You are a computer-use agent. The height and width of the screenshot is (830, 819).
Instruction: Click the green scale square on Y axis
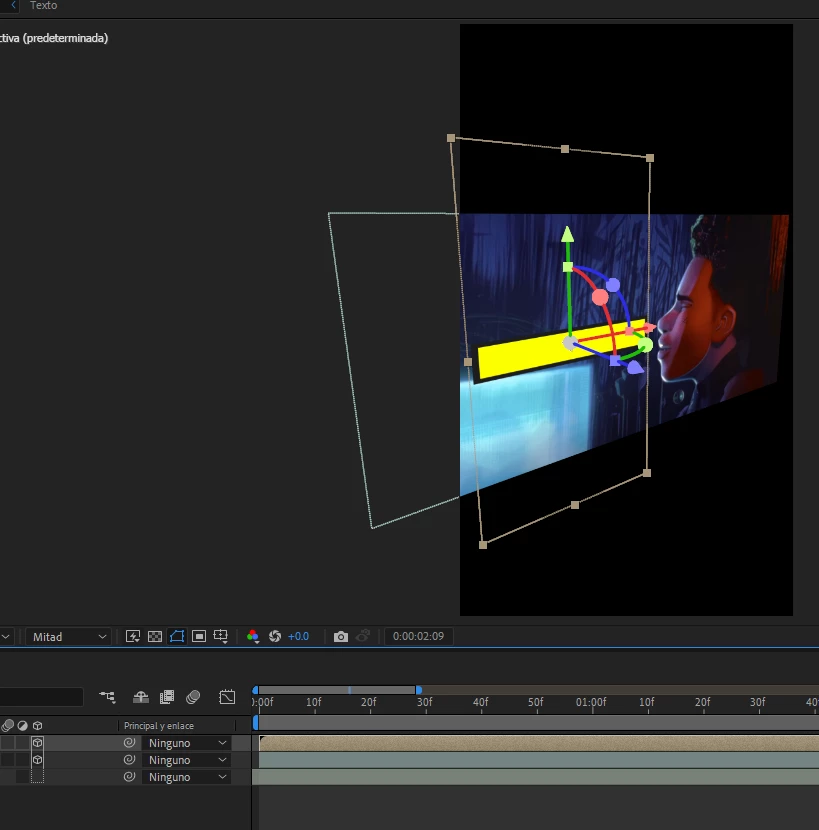568,267
